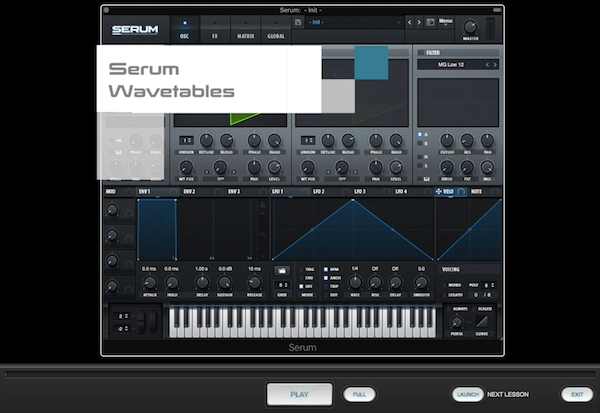Image resolution: width=600 pixels, height=413 pixels.
Task: Open the Menu dropdown
Action: point(445,22)
